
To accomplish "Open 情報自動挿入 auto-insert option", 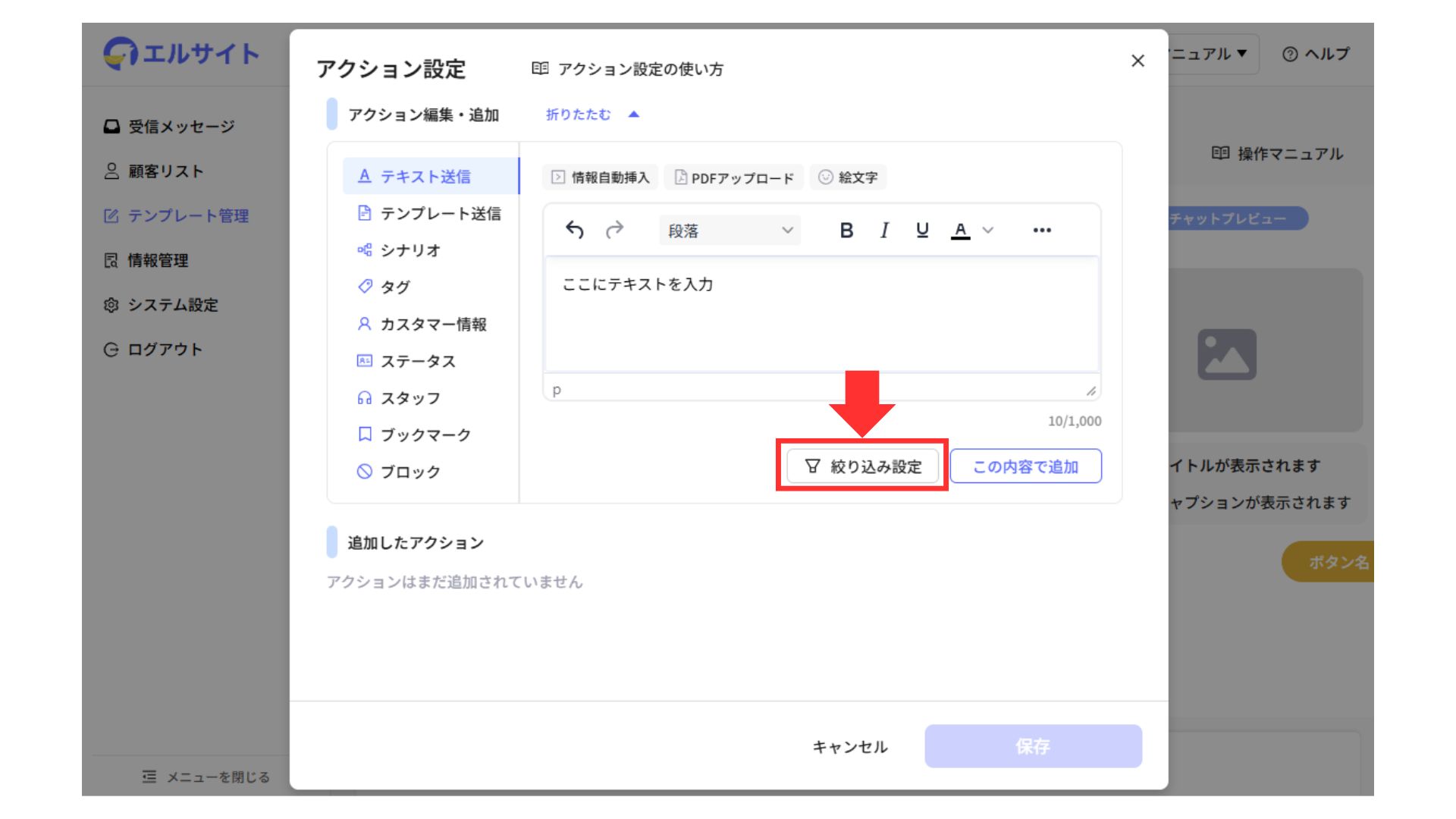I will click(600, 177).
